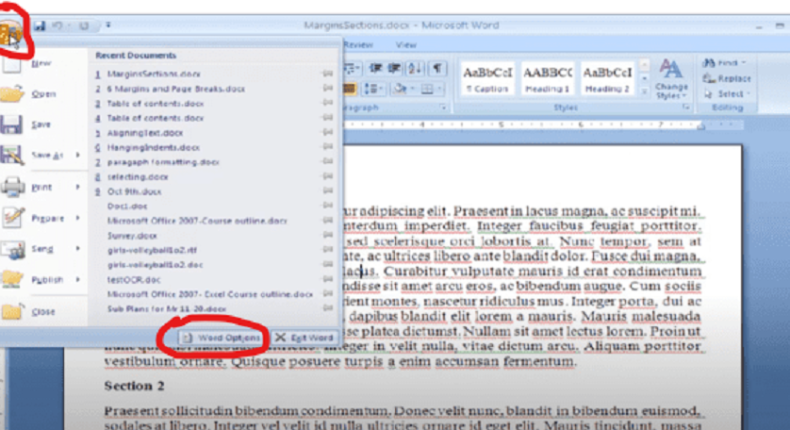Pin selecting.docx to recent list
The width and height of the screenshot is (790, 430).
[328, 176]
